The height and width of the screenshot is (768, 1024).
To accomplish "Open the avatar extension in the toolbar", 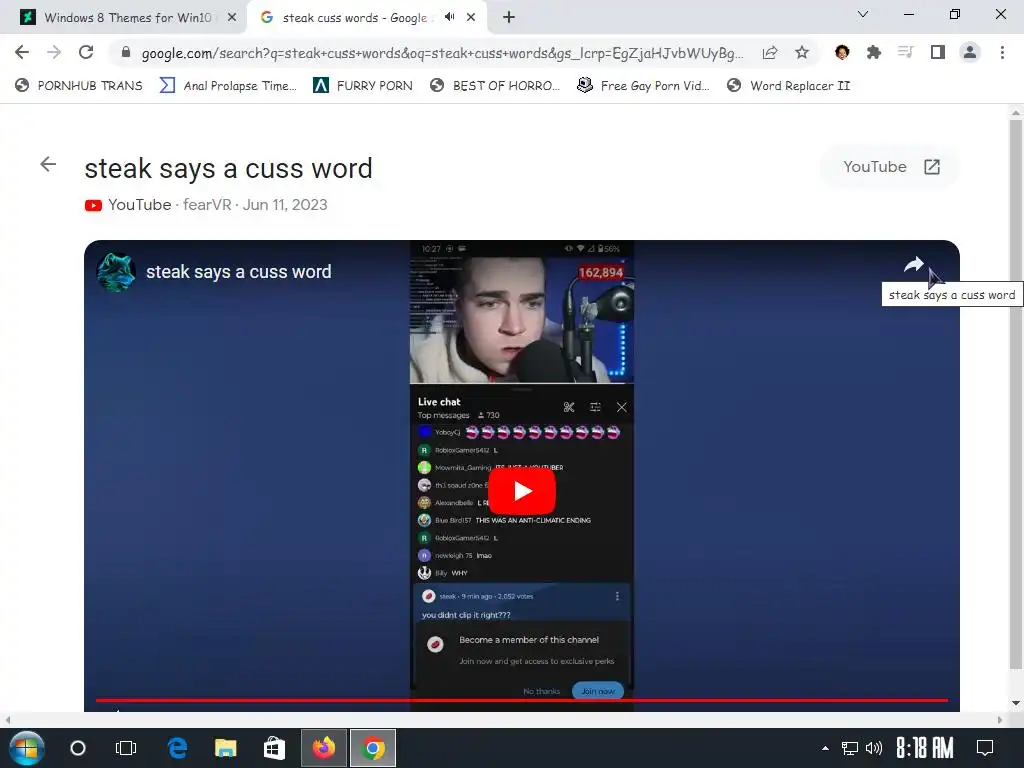I will pyautogui.click(x=842, y=52).
